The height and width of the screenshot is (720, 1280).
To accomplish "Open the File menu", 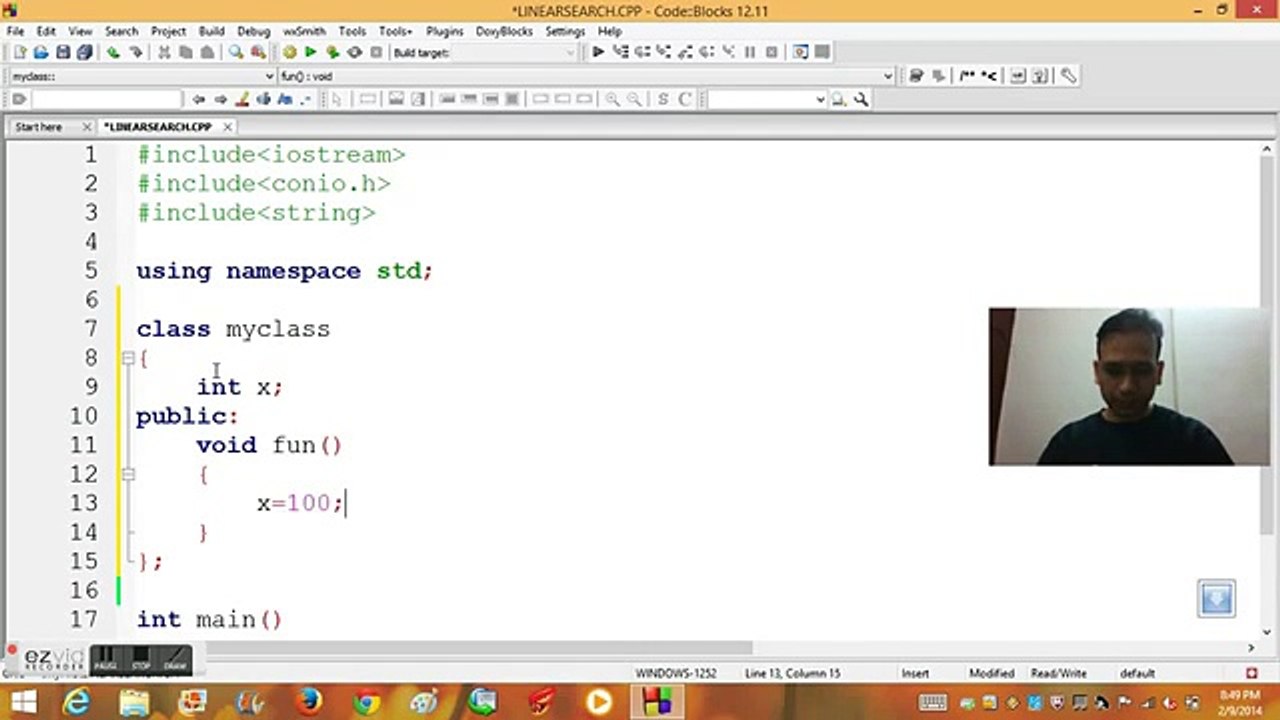I will click(x=15, y=31).
